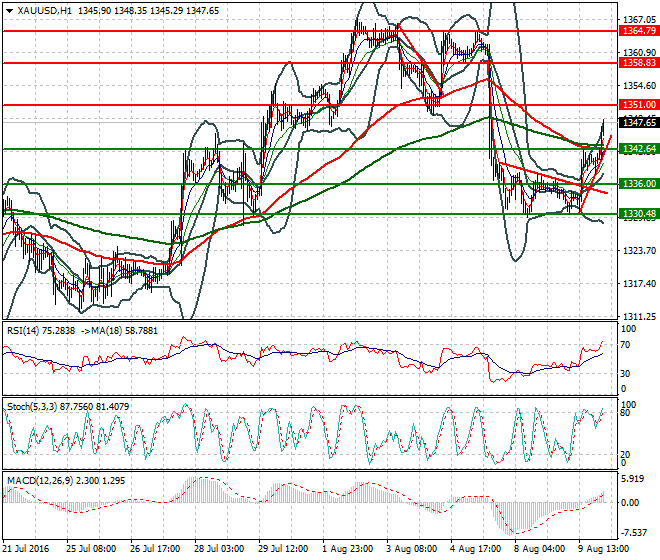Click the RSI(14) indicator label
660x560 pixels.
click(x=22, y=331)
